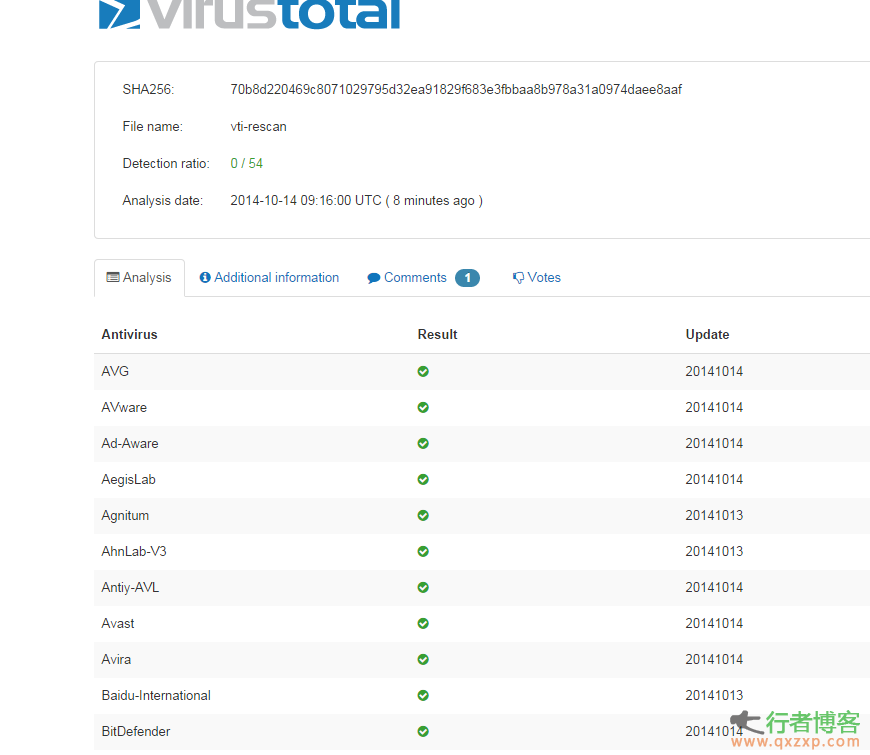Click Antiy-AVL clean result checkmark
This screenshot has height=755, width=870.
pos(423,587)
